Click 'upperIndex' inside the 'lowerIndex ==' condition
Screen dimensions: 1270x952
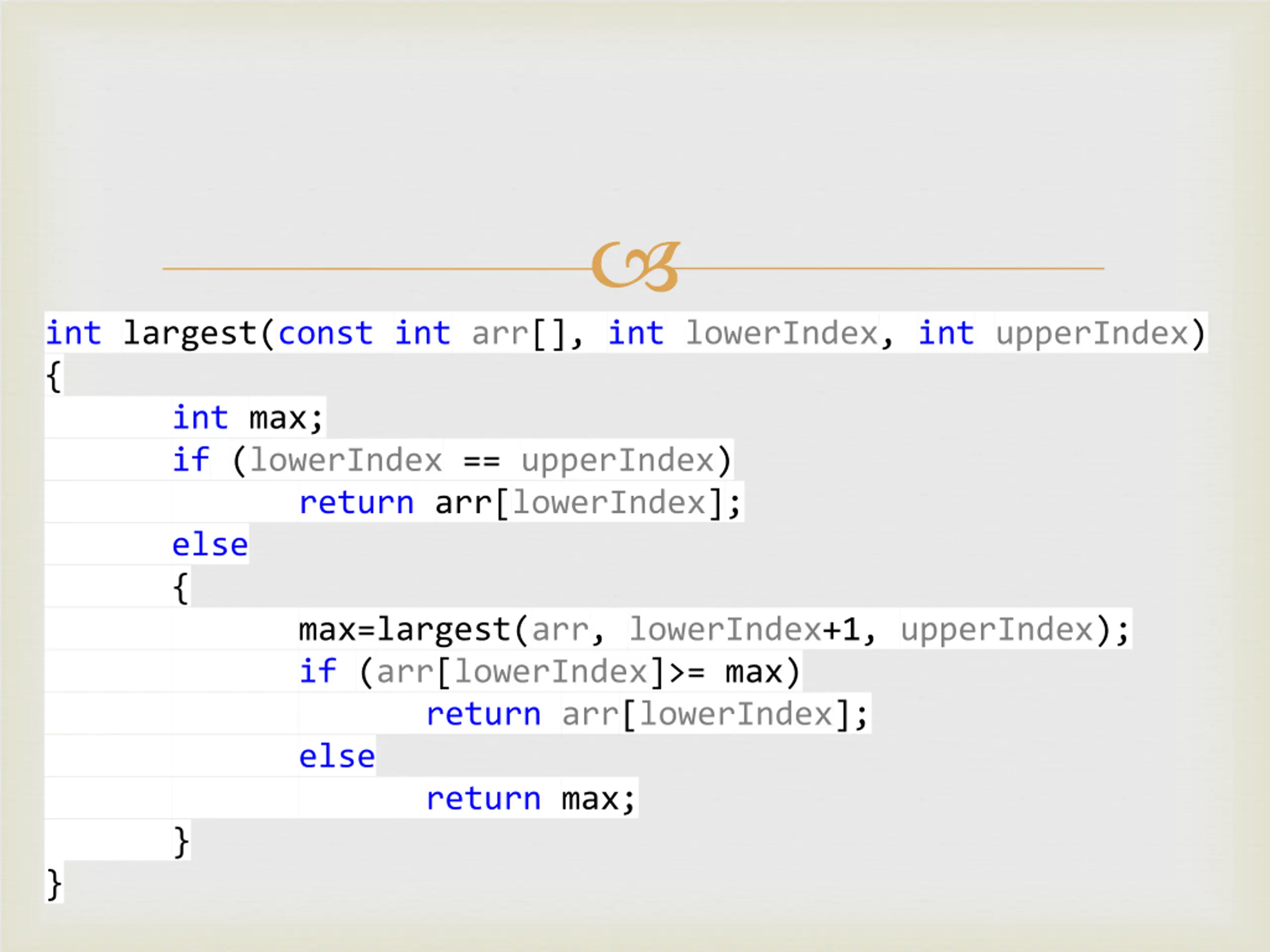[617, 461]
